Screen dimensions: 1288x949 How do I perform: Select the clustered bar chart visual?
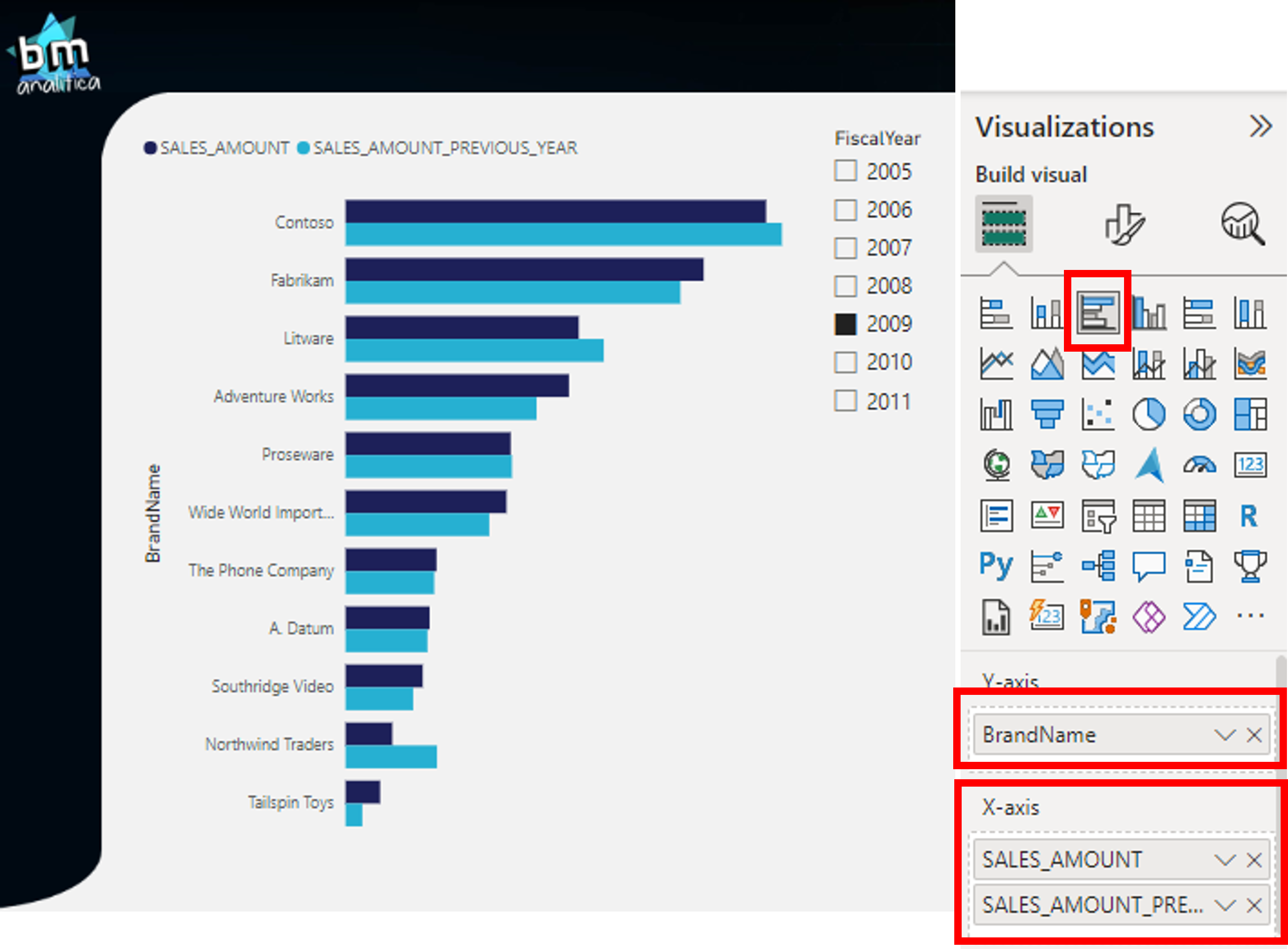[1098, 314]
